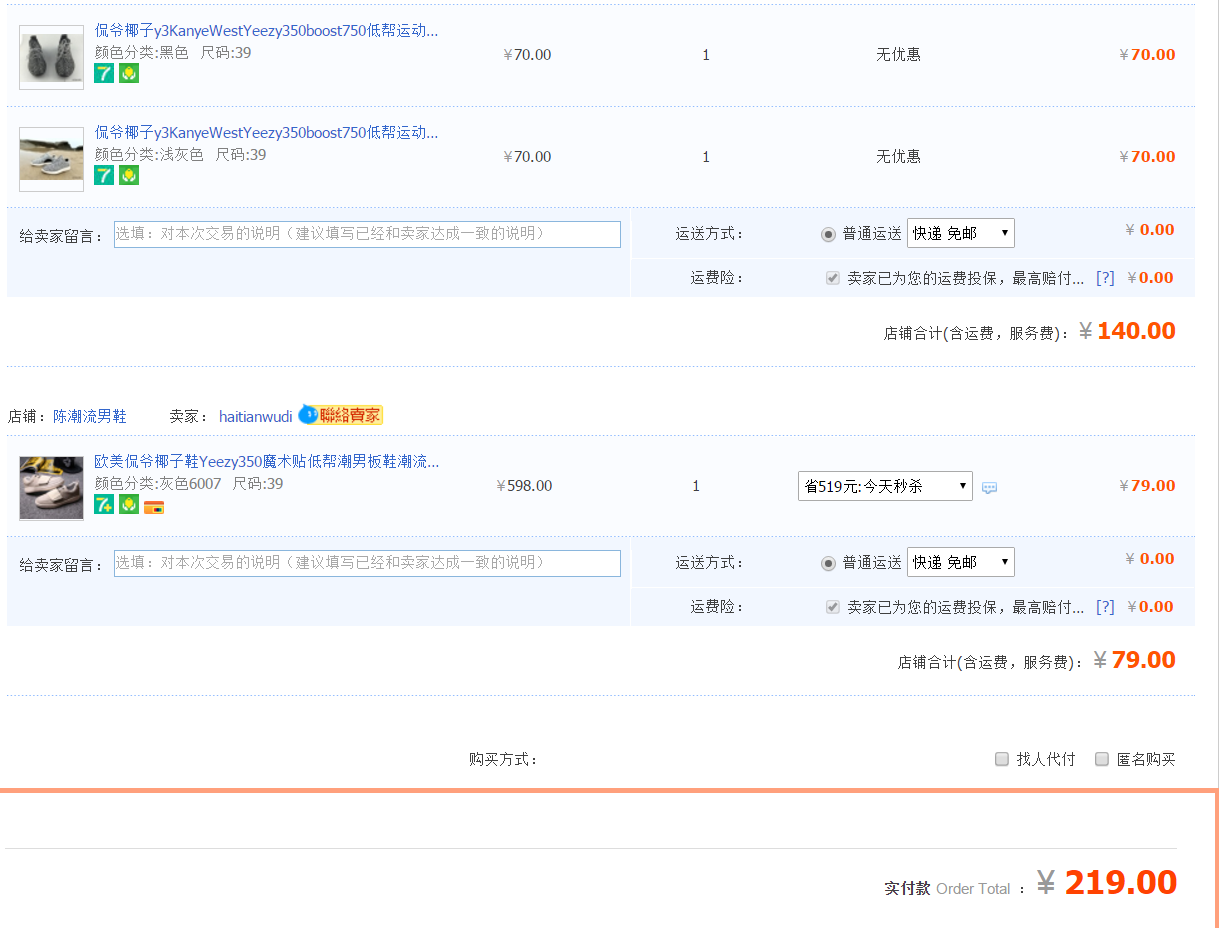The width and height of the screenshot is (1219, 928).
Task: Click the 7+ return badge under the gray 6007 shoes
Action: (x=104, y=505)
